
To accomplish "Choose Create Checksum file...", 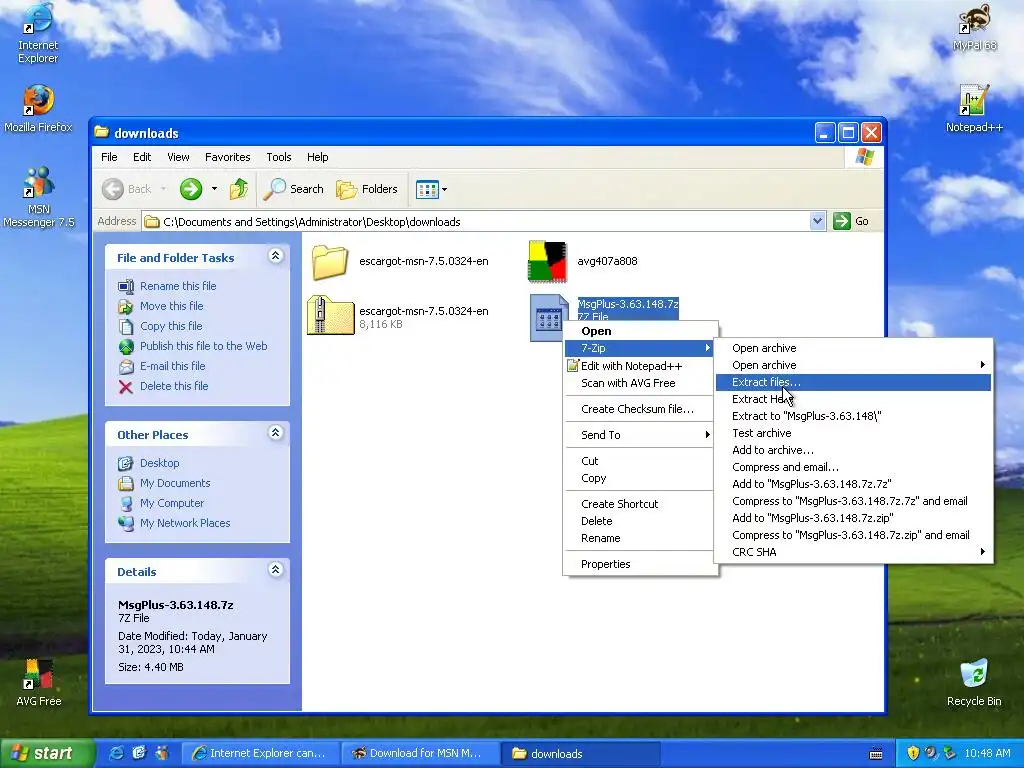I will pyautogui.click(x=640, y=409).
